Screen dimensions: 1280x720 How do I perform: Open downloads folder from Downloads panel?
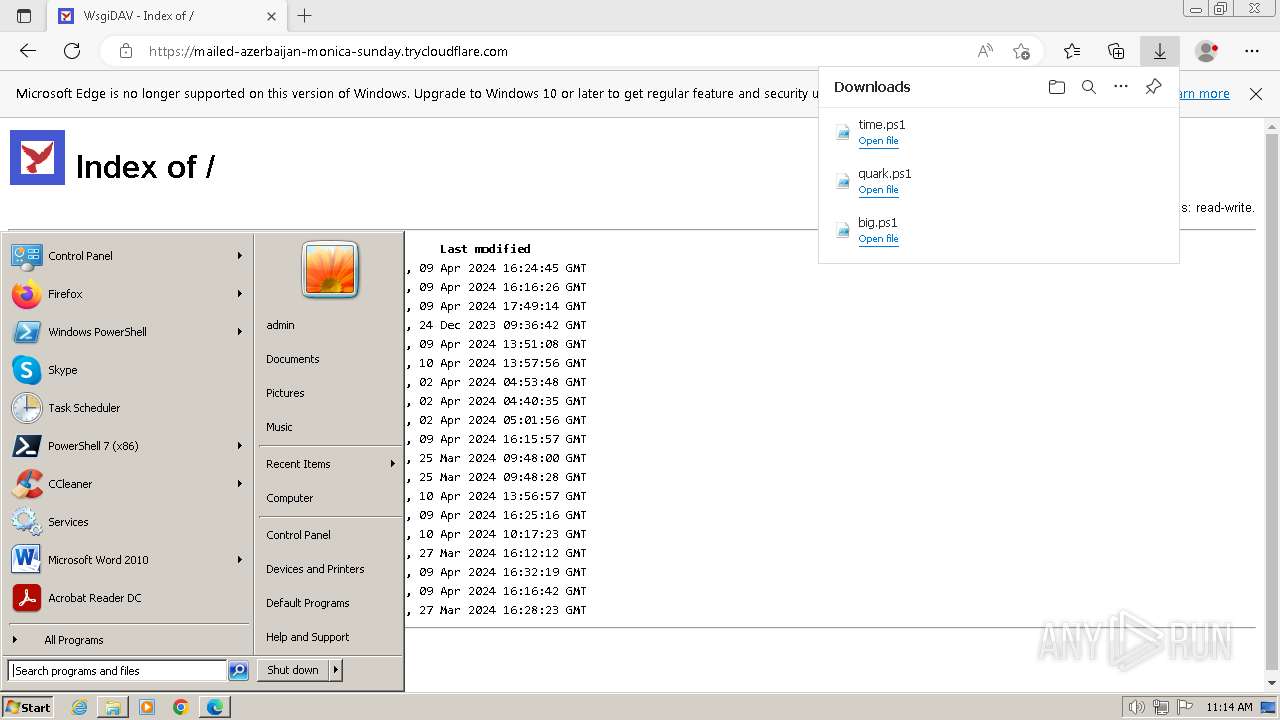point(1057,87)
